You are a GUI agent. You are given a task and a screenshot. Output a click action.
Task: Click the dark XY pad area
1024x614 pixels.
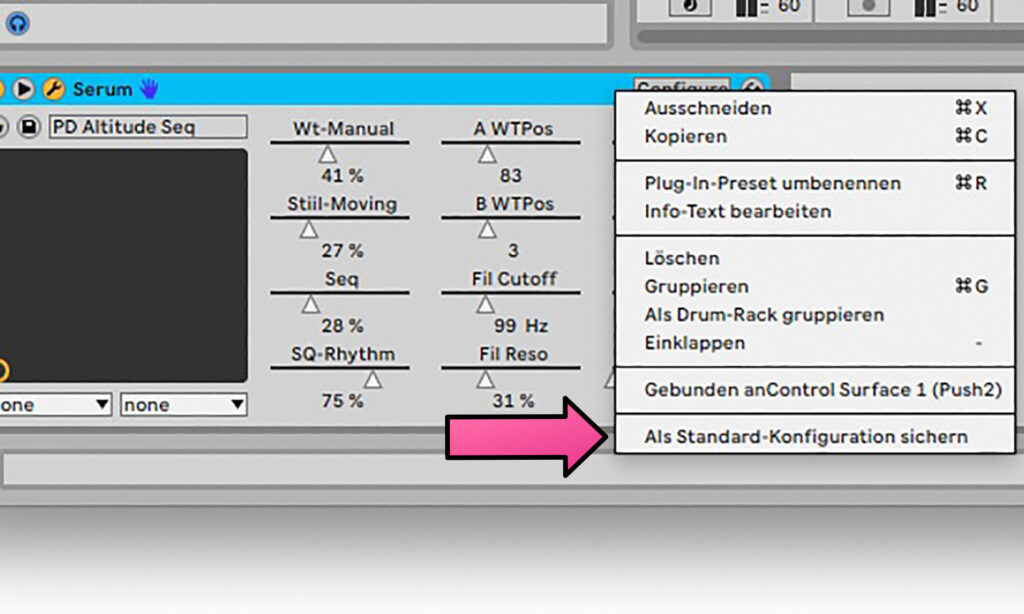pos(123,265)
